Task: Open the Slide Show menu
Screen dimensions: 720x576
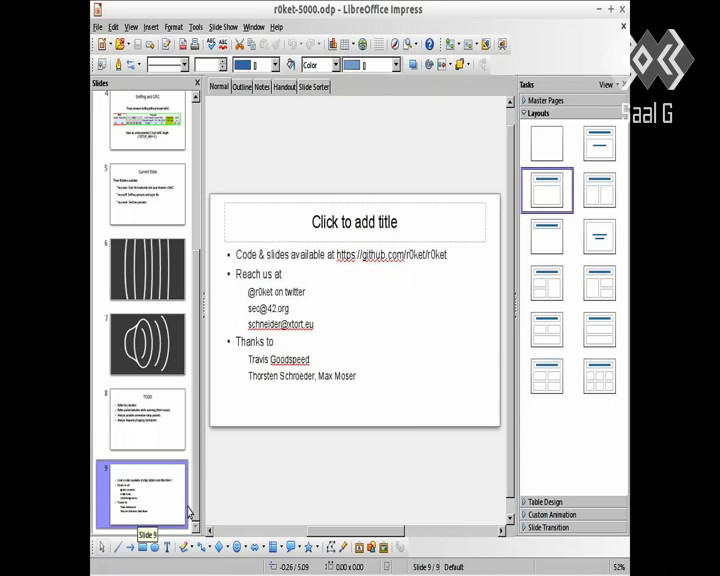Action: 223,27
